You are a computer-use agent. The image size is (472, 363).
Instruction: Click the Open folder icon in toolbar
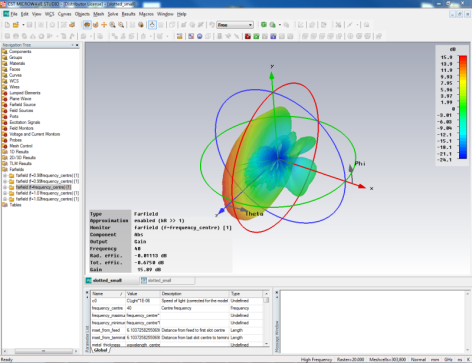click(x=16, y=25)
